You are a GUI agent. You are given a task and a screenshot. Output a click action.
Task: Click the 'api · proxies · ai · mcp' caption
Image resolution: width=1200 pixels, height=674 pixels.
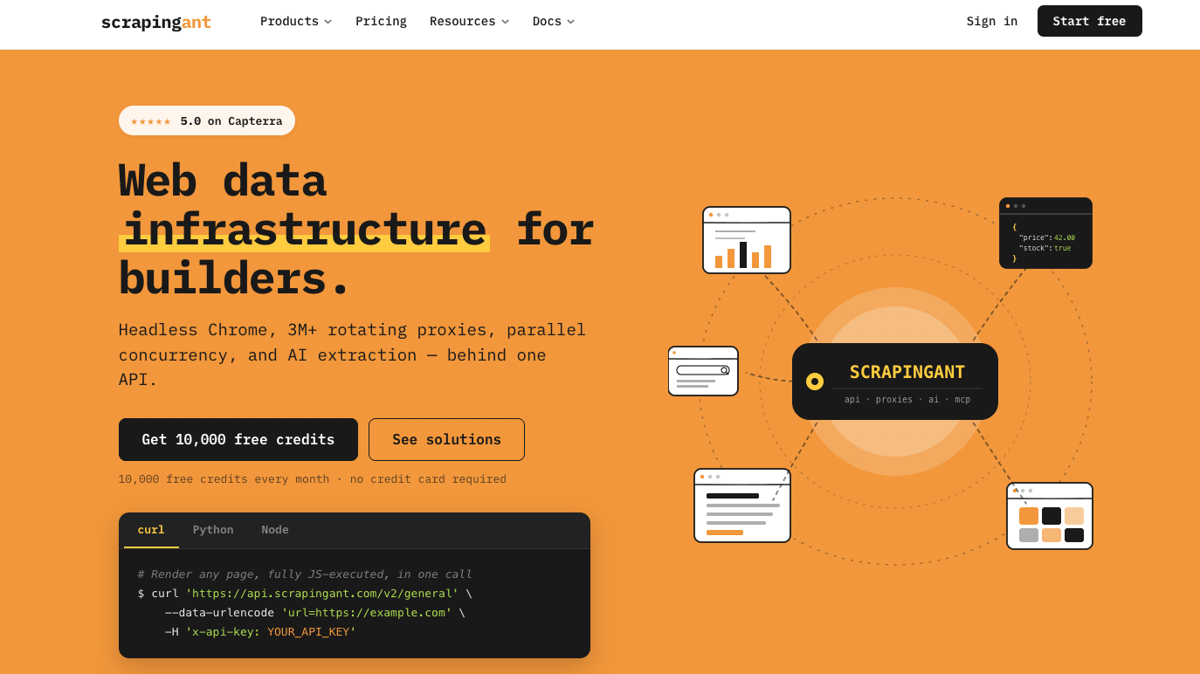[907, 399]
